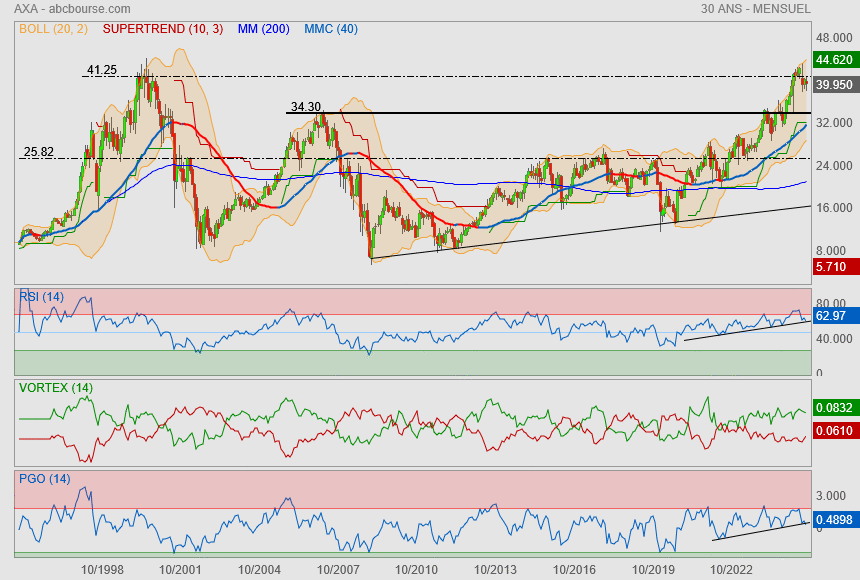Click the blue RSI value 62.97 tag
The height and width of the screenshot is (580, 860).
point(832,316)
